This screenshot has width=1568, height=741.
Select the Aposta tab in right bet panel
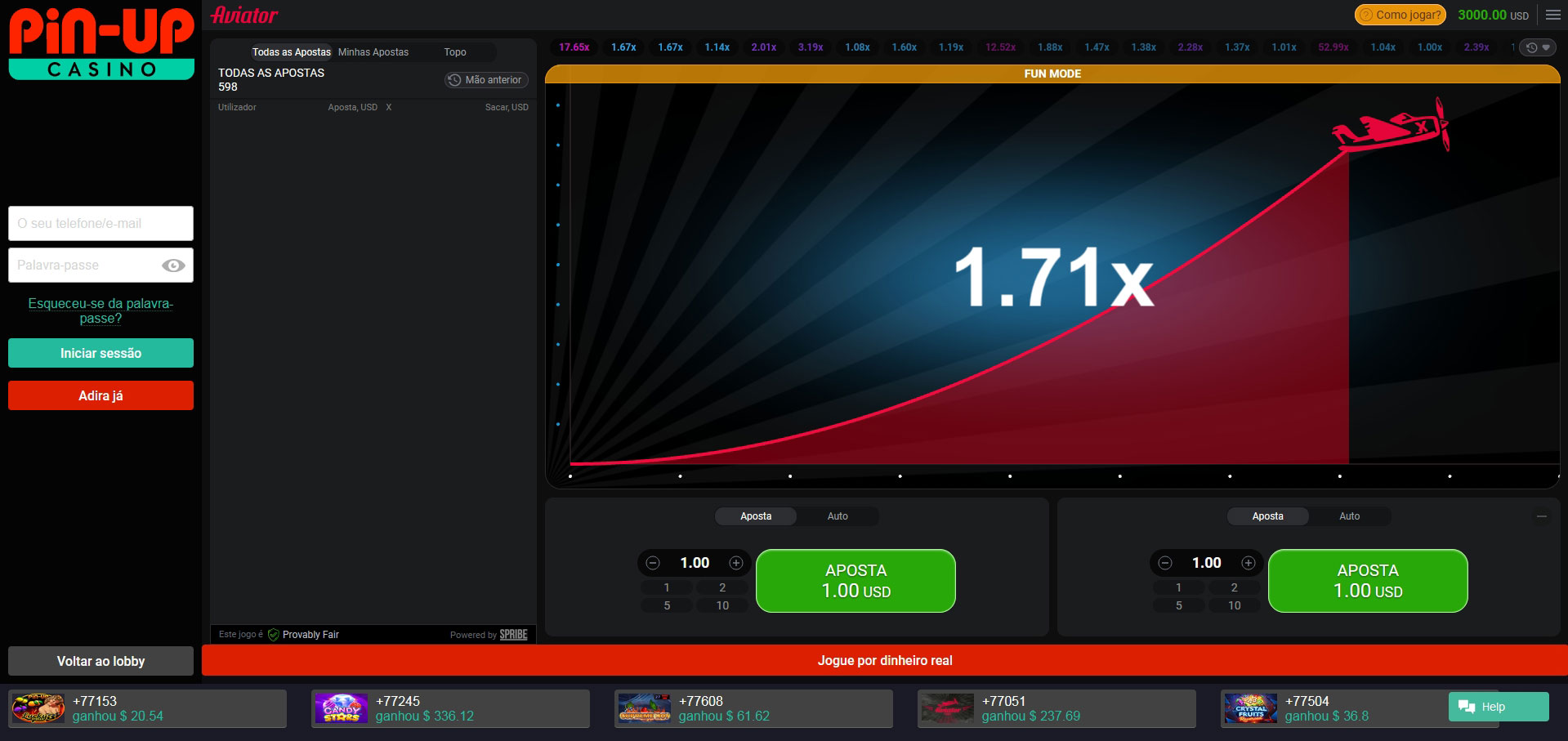click(x=1268, y=516)
